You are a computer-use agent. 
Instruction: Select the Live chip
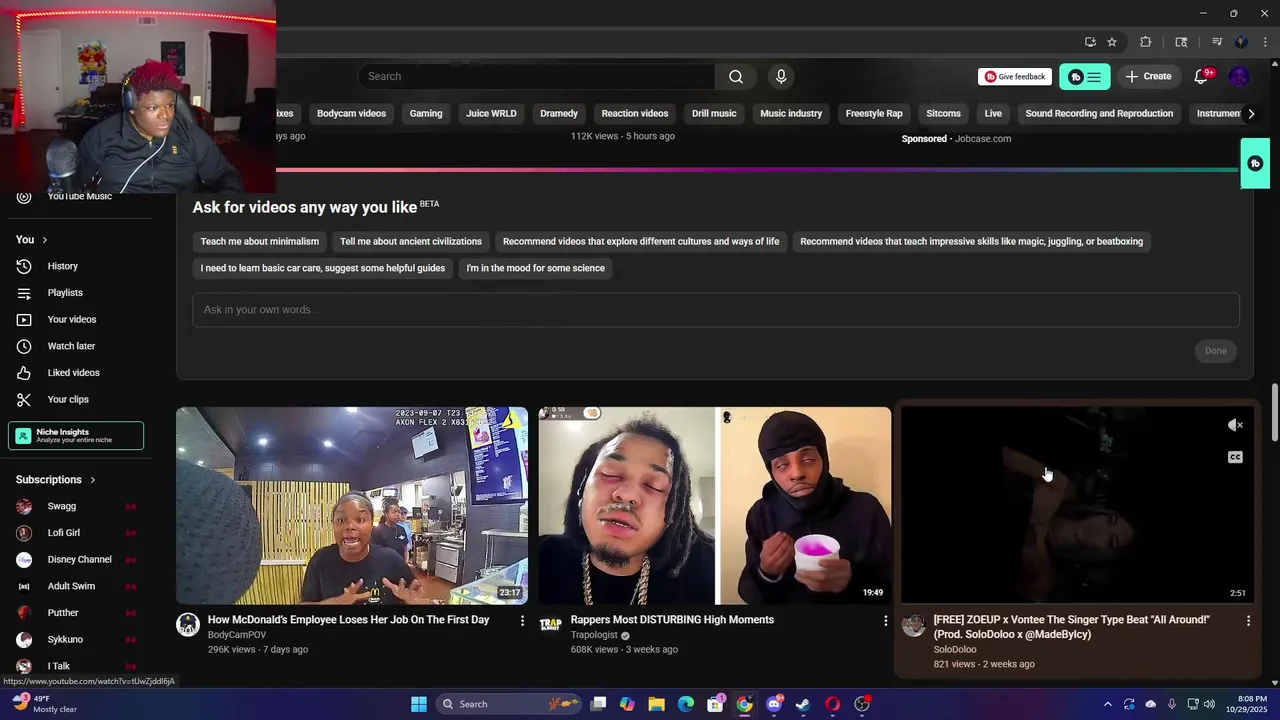click(993, 114)
